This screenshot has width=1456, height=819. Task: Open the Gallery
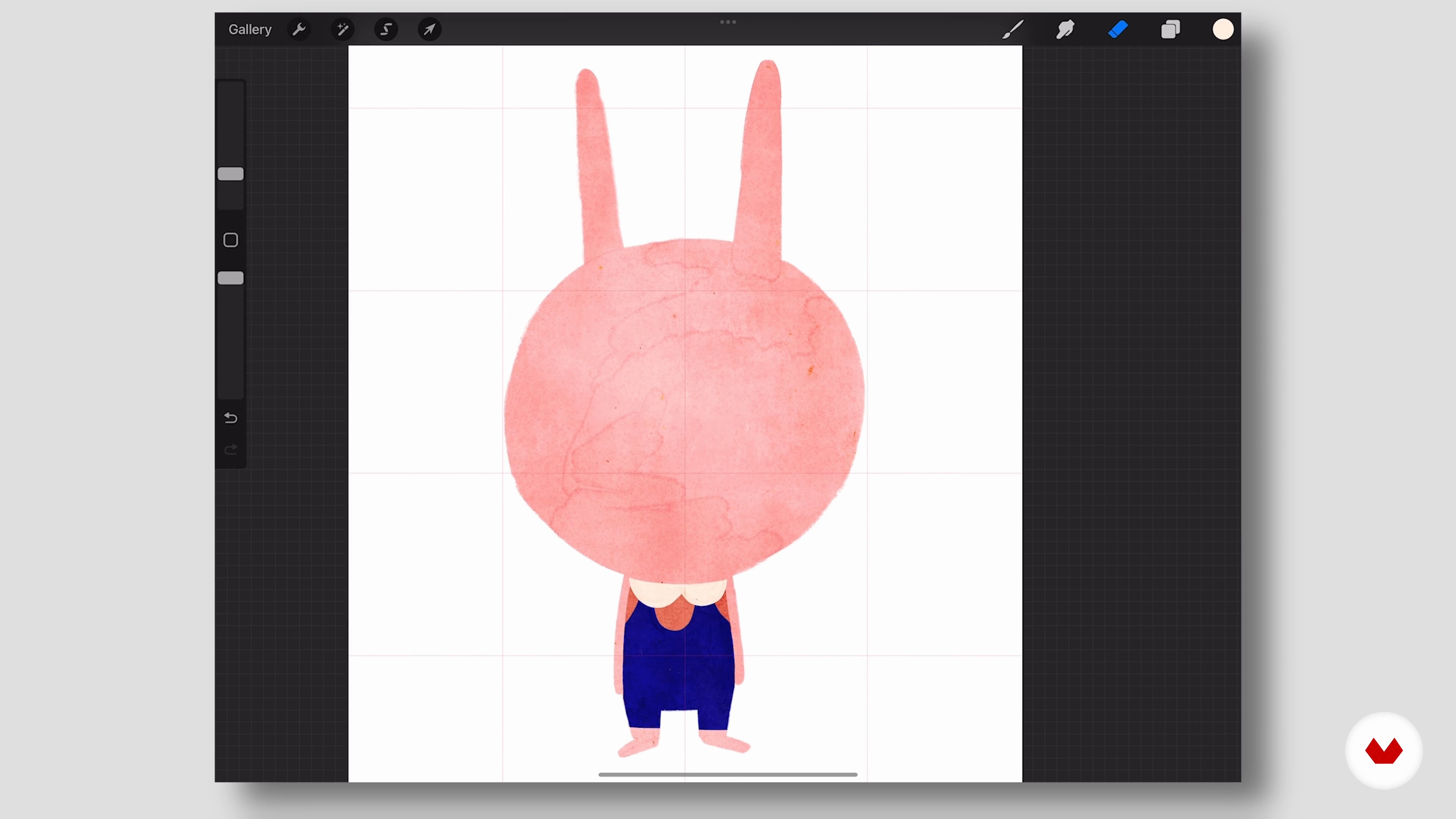(x=250, y=30)
